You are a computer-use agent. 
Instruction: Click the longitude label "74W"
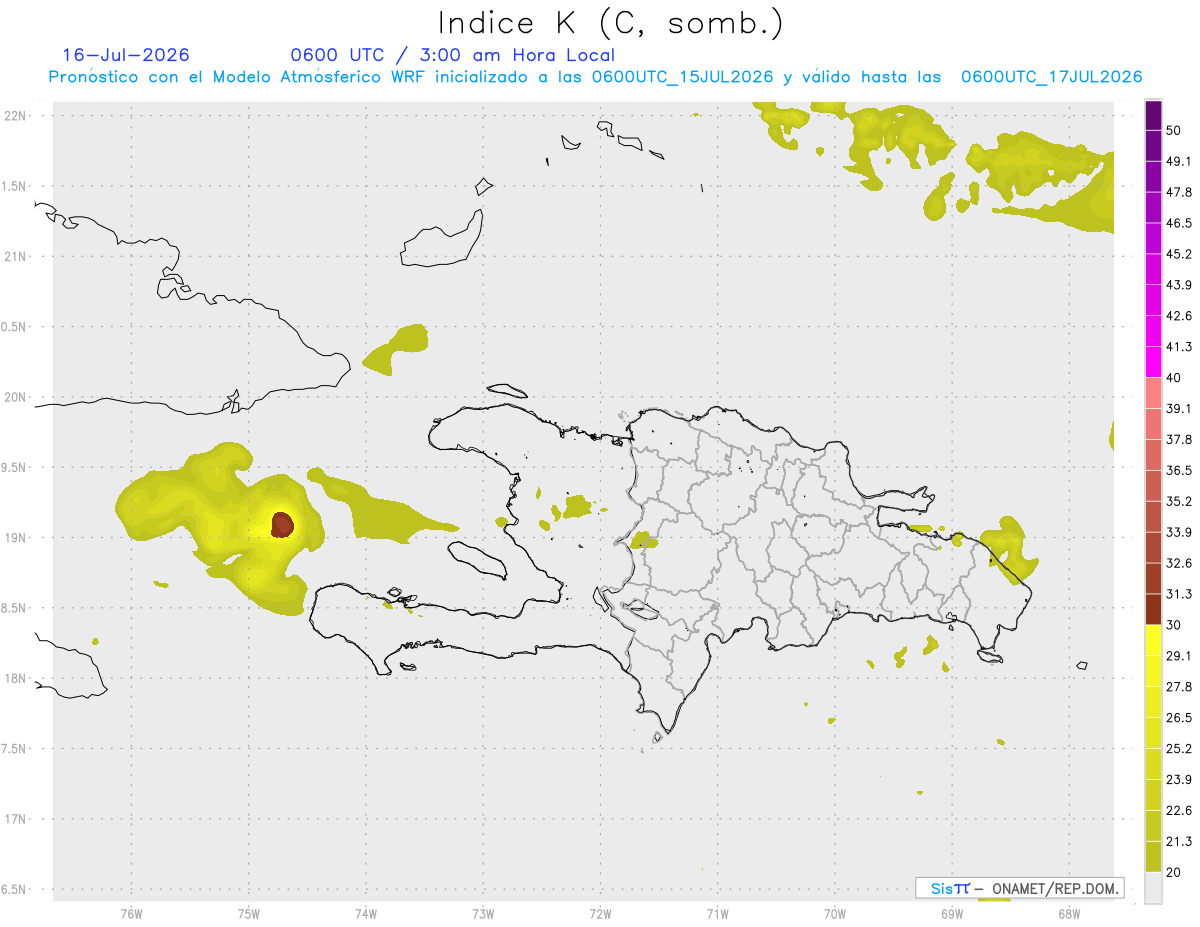tap(366, 913)
